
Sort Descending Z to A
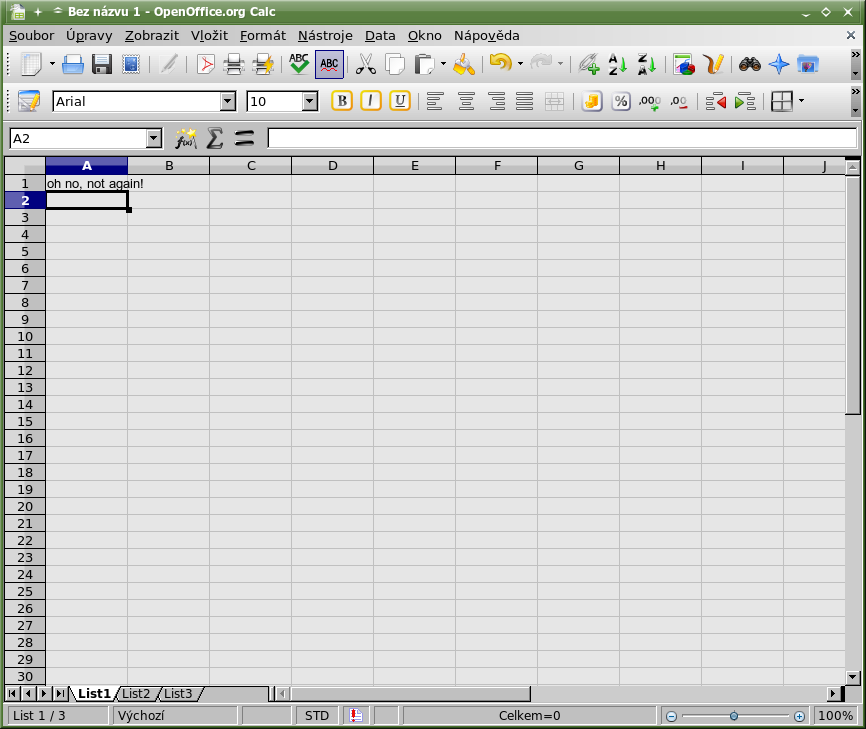646,65
